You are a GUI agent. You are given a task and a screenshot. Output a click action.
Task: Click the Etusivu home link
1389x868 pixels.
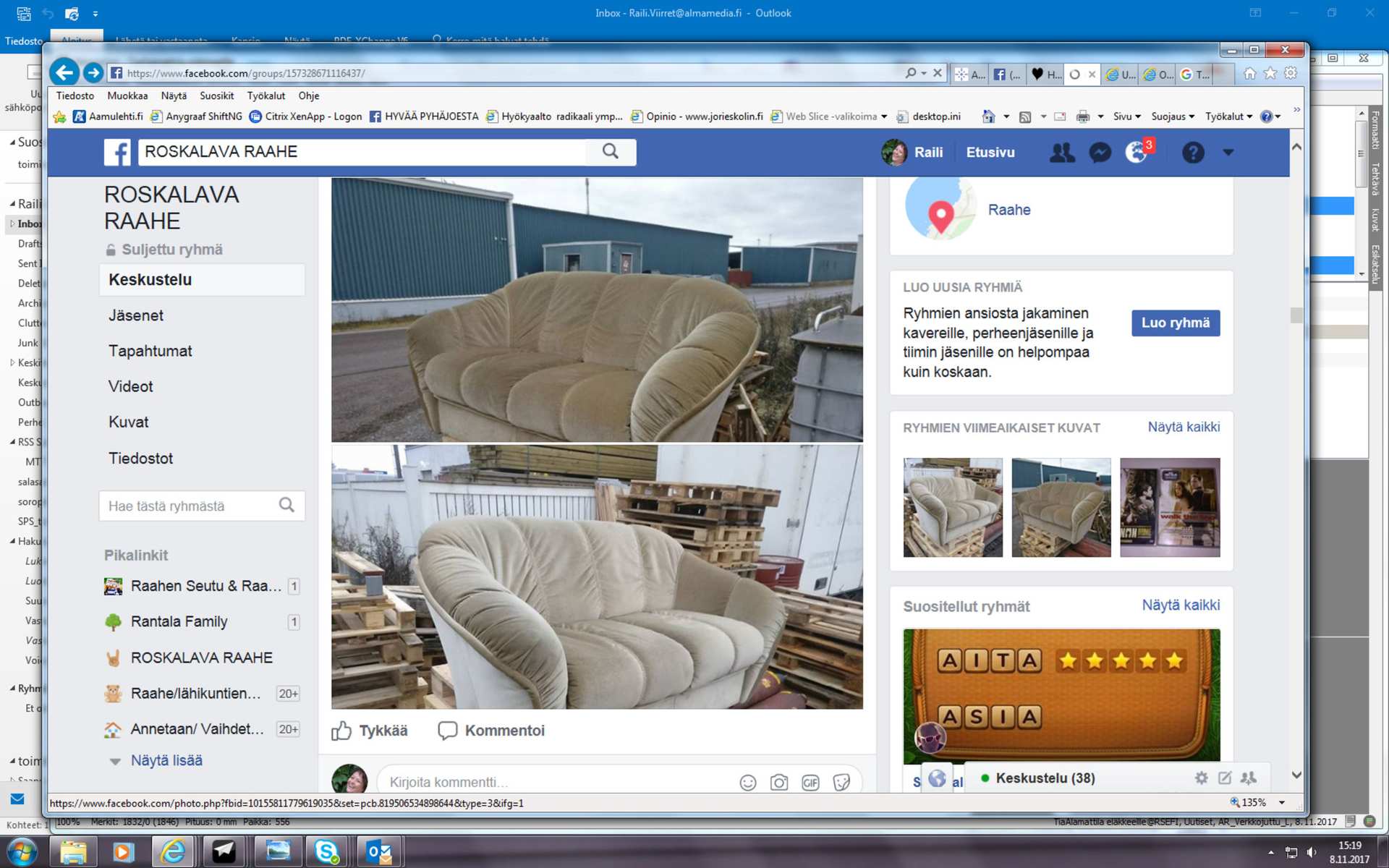990,153
